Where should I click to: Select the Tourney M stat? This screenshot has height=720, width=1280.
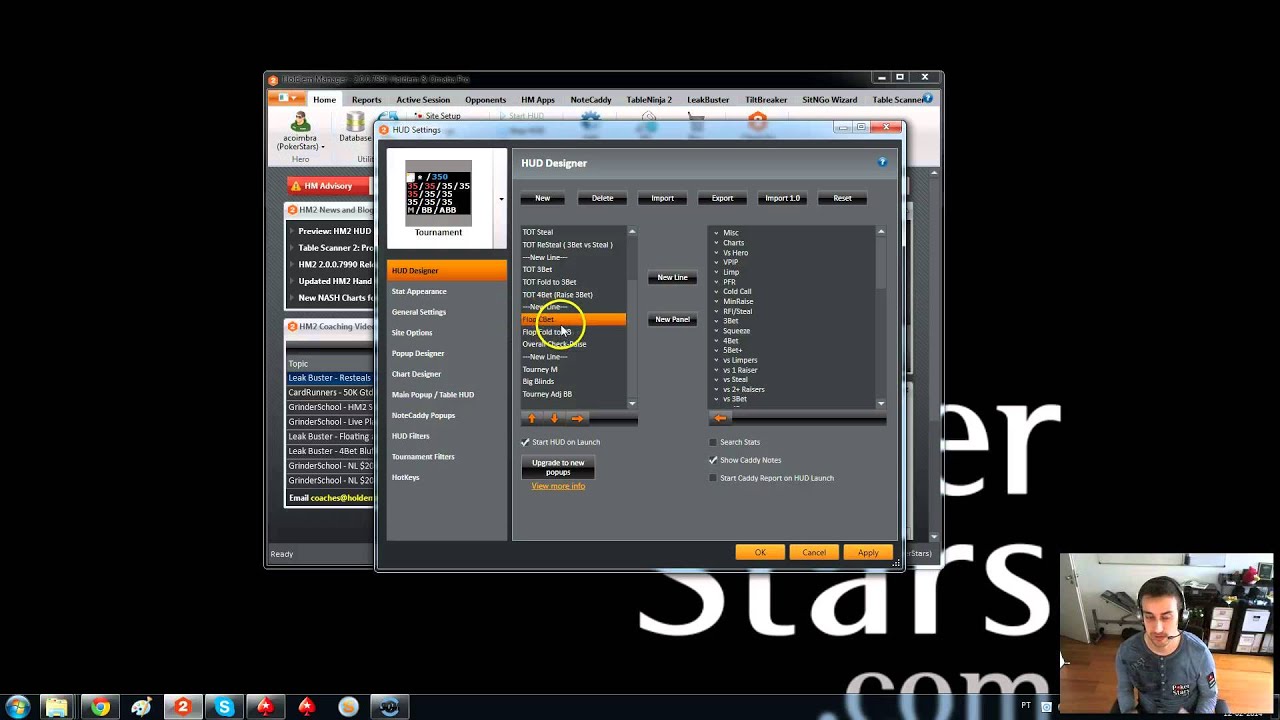pyautogui.click(x=573, y=369)
